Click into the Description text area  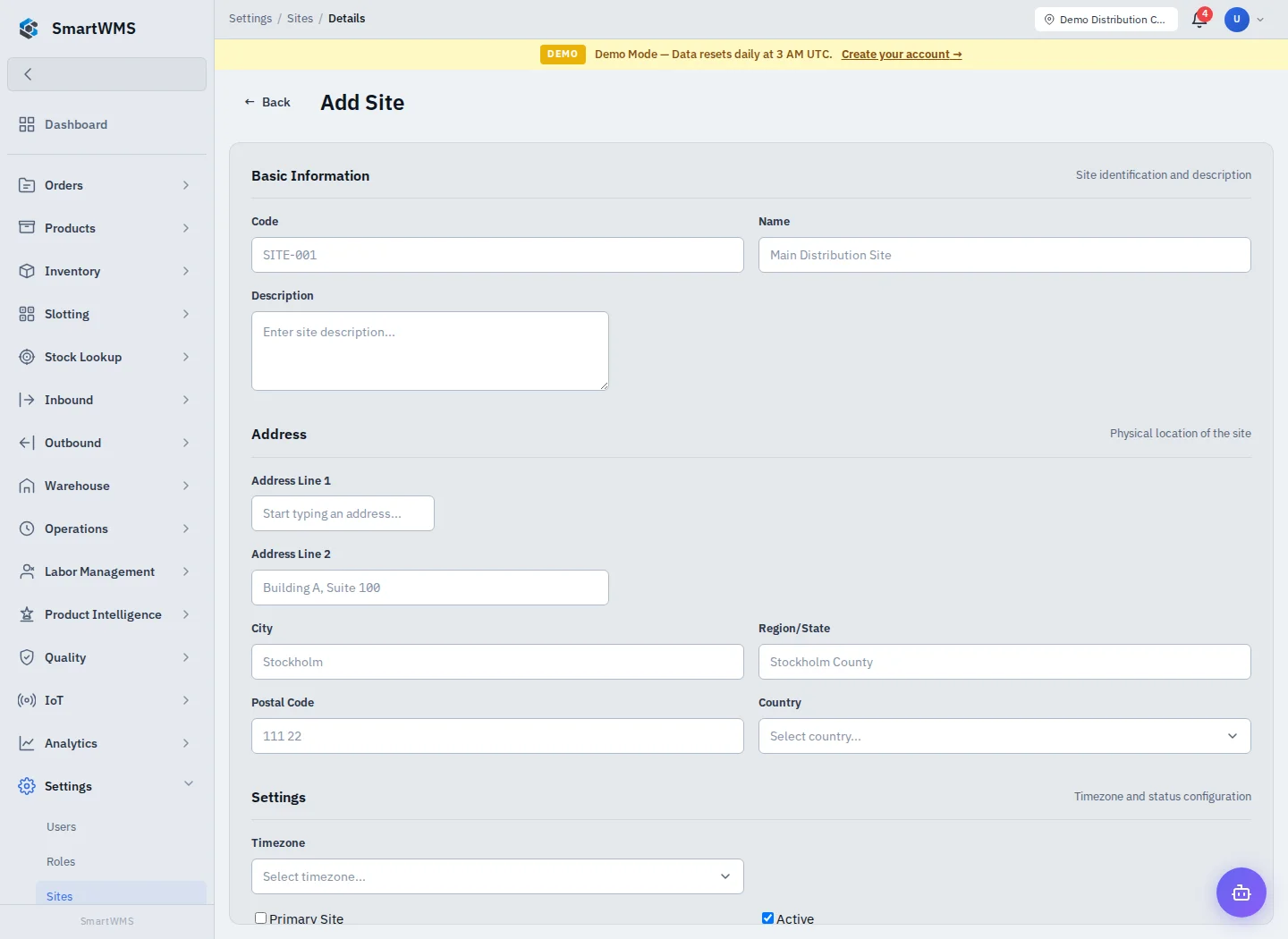(x=430, y=351)
